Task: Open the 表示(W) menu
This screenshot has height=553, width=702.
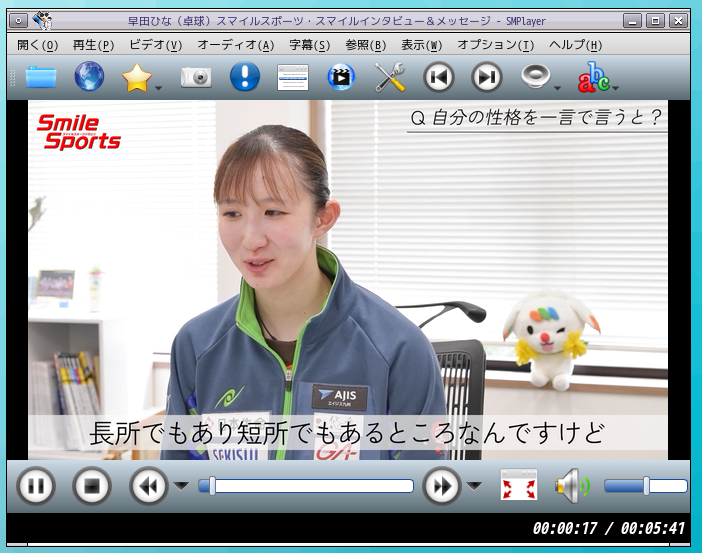Action: [421, 45]
